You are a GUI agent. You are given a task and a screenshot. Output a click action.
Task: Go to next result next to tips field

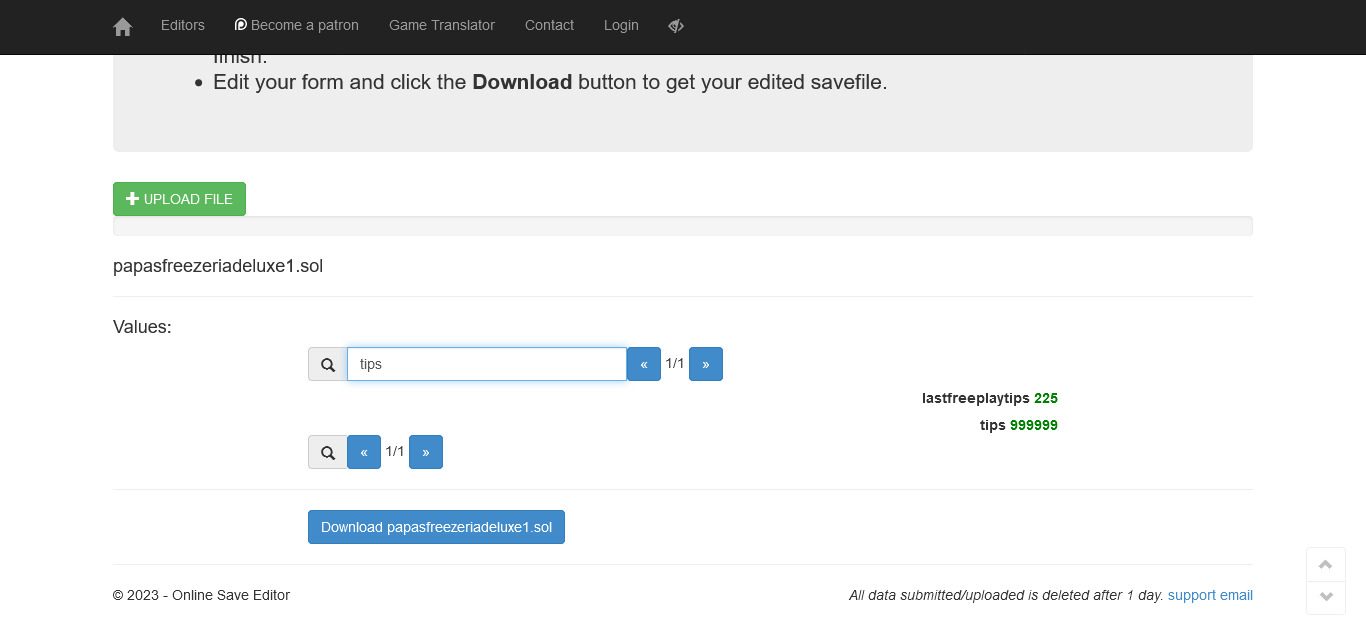coord(706,364)
